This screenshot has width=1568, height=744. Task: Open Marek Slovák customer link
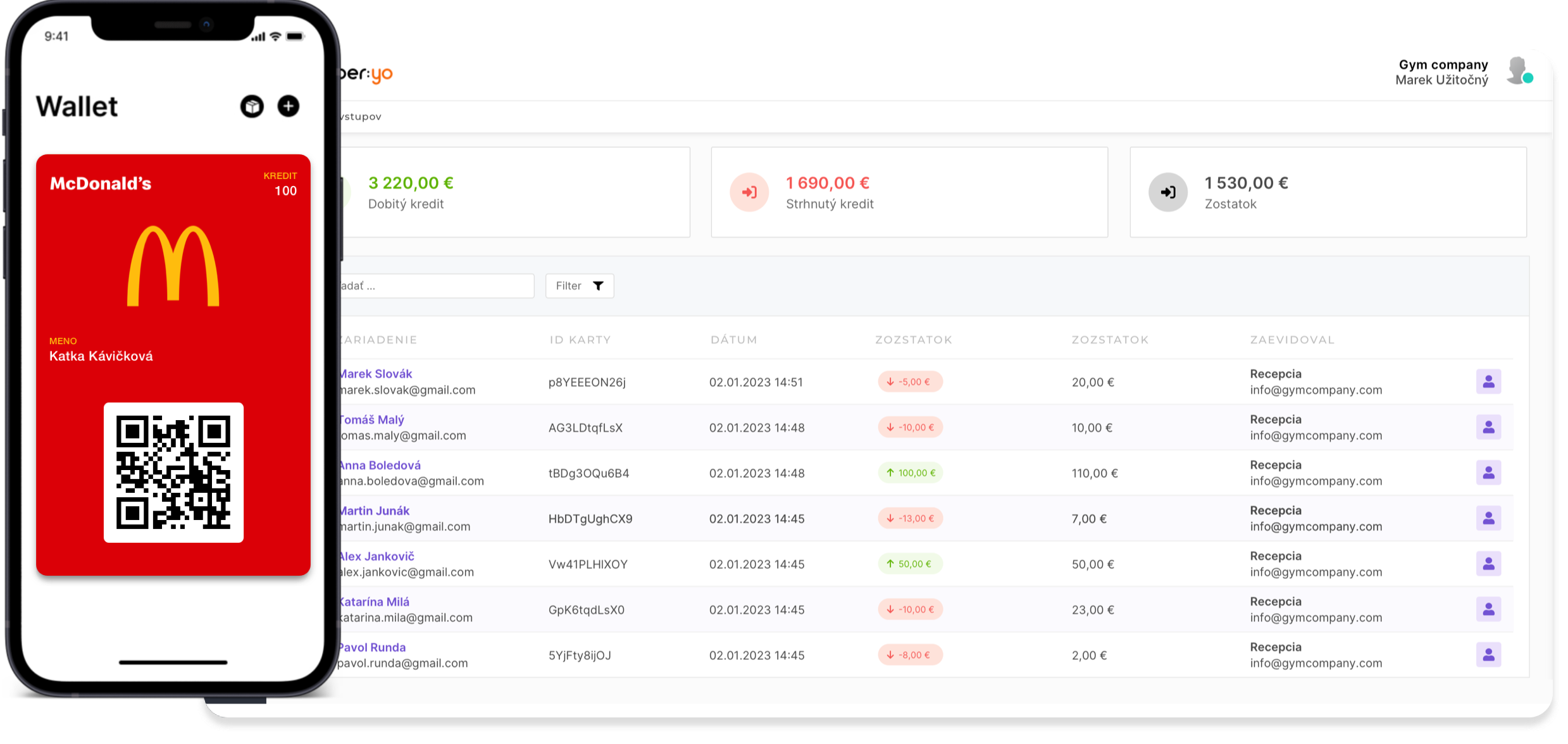tap(376, 374)
